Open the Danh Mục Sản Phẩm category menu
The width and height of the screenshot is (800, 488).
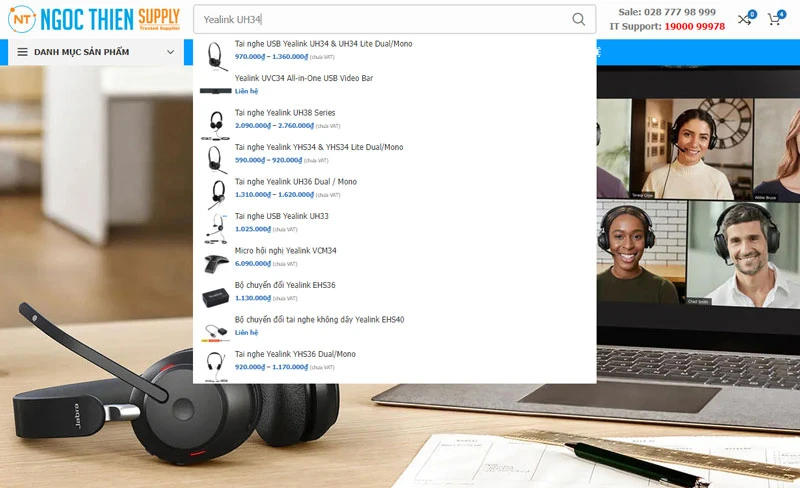pos(81,52)
